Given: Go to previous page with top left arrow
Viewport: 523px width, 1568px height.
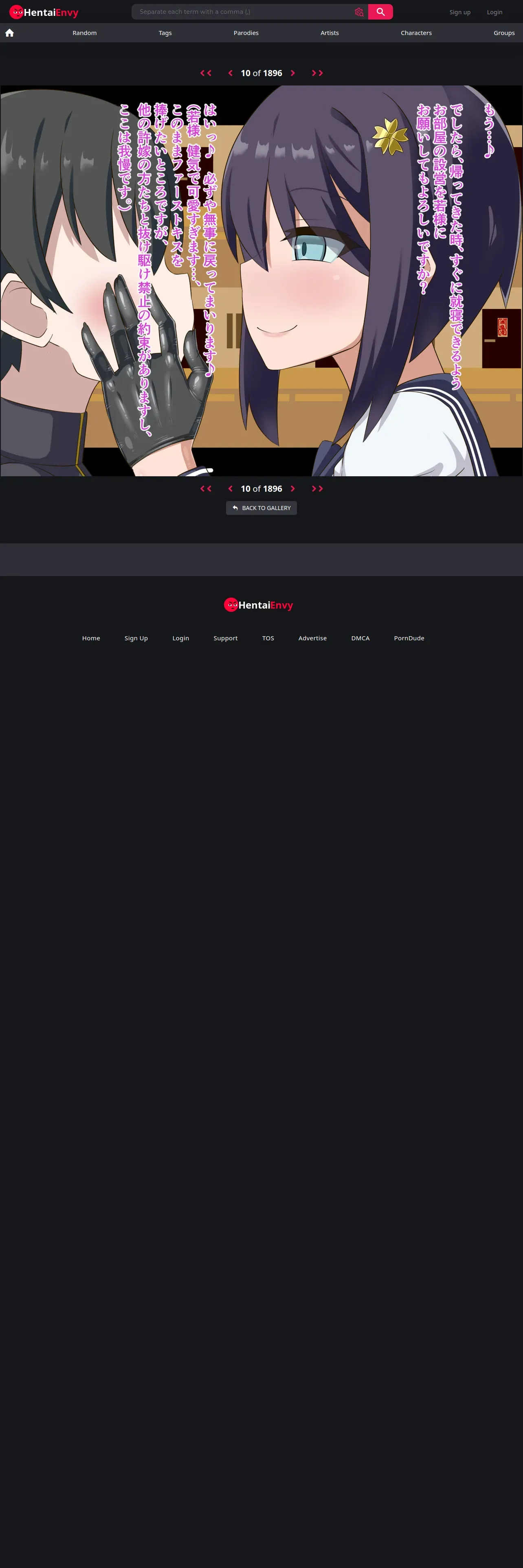Looking at the screenshot, I should tap(230, 73).
